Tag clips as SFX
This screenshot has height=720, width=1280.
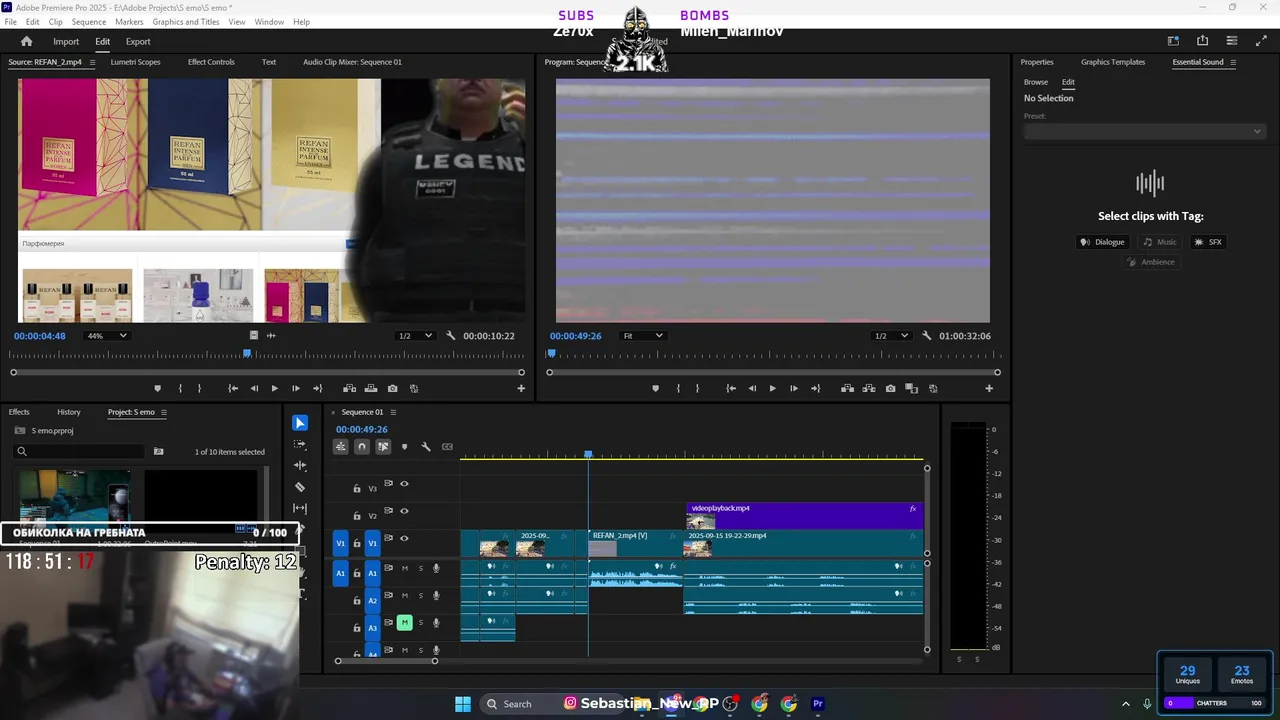pyautogui.click(x=1208, y=242)
